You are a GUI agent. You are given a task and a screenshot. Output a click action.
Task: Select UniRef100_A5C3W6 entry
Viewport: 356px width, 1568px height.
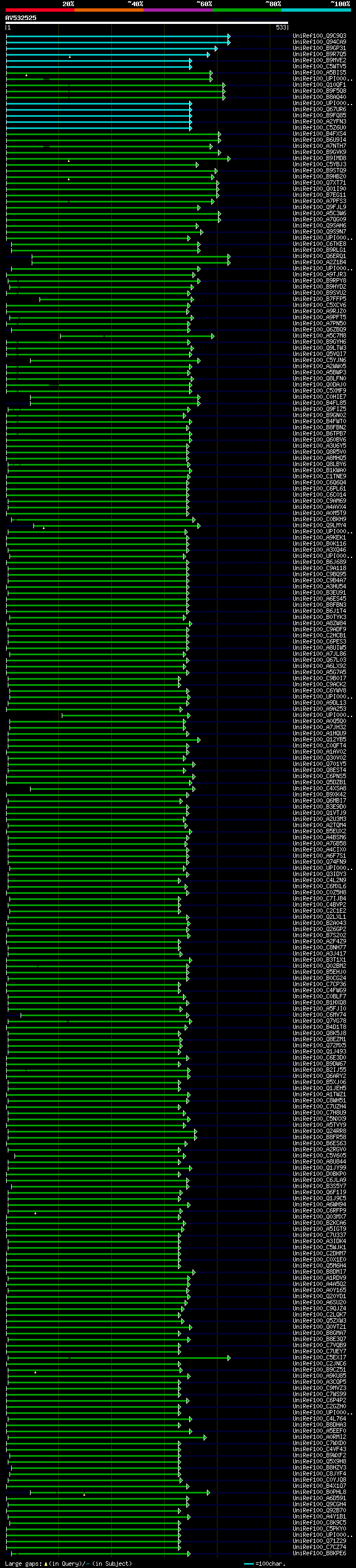tap(319, 213)
